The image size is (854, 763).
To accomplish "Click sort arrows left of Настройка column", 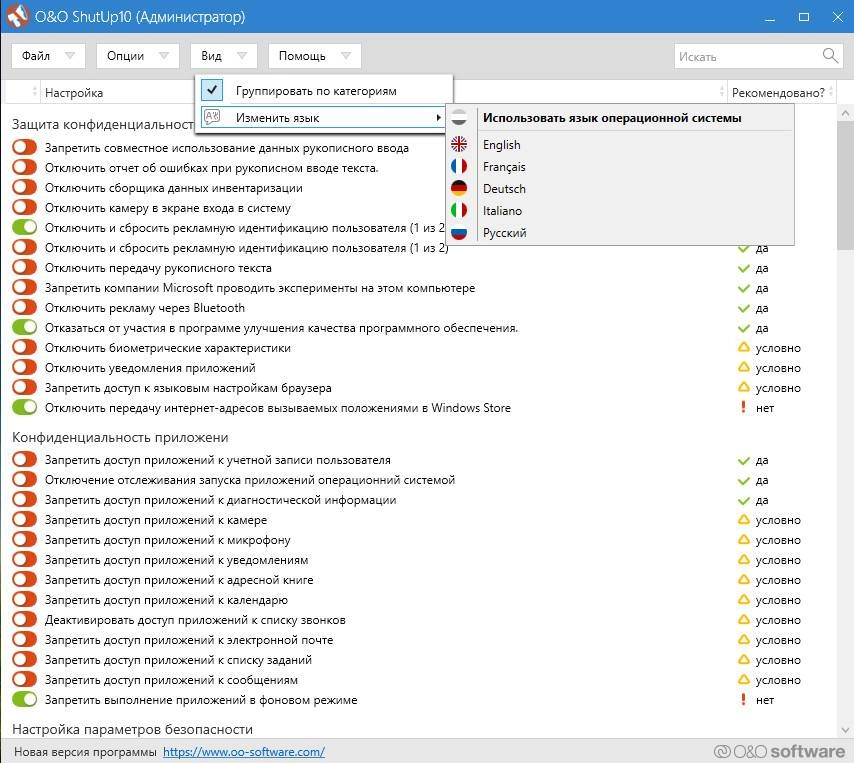I will 35,91.
